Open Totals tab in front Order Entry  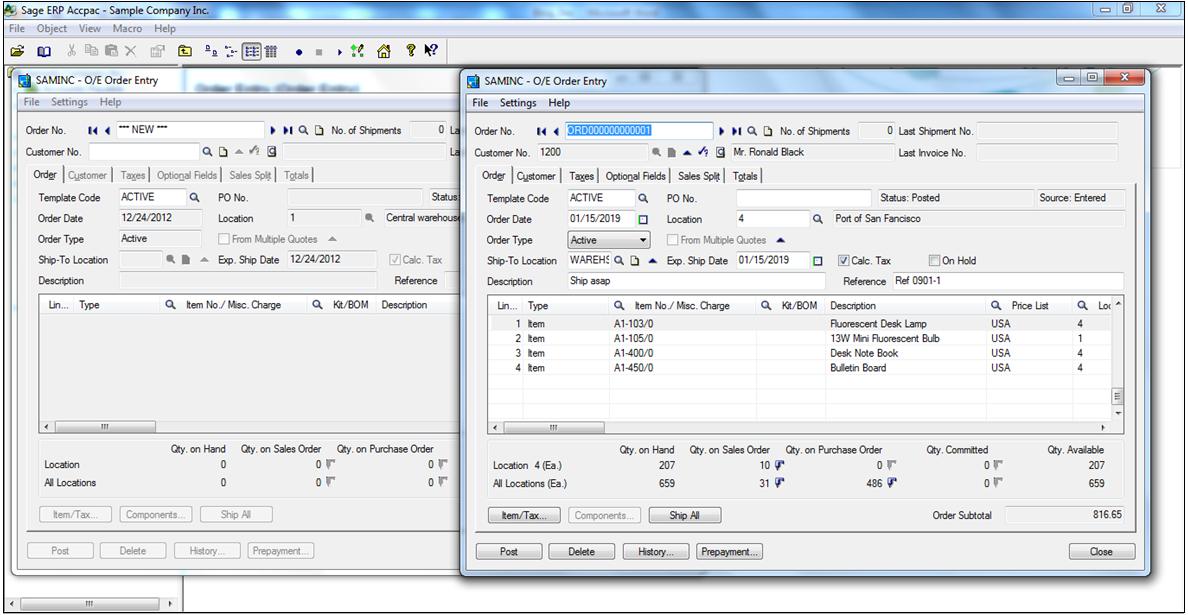coord(745,176)
